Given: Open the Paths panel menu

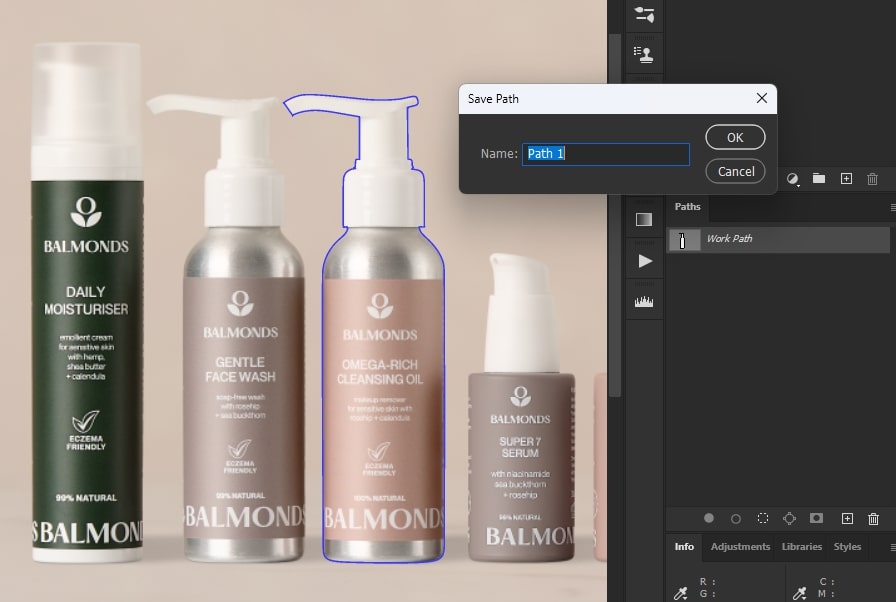Looking at the screenshot, I should click(892, 207).
